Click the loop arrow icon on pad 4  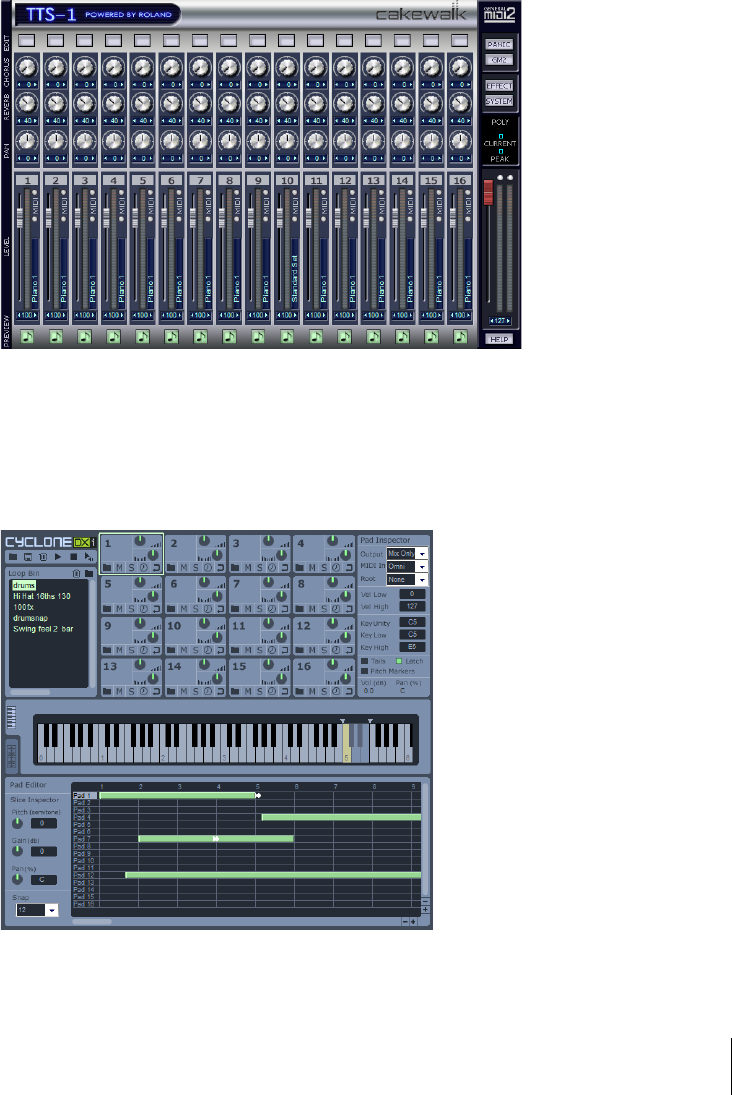349,568
